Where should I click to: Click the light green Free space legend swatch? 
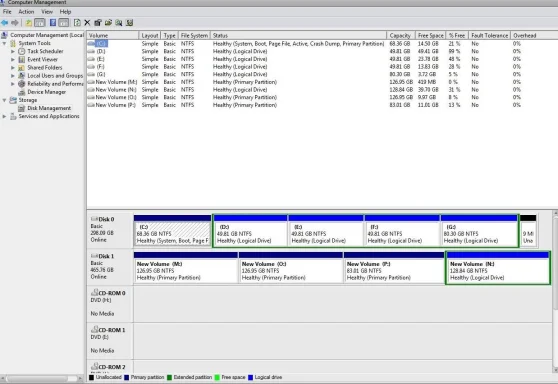click(x=217, y=377)
